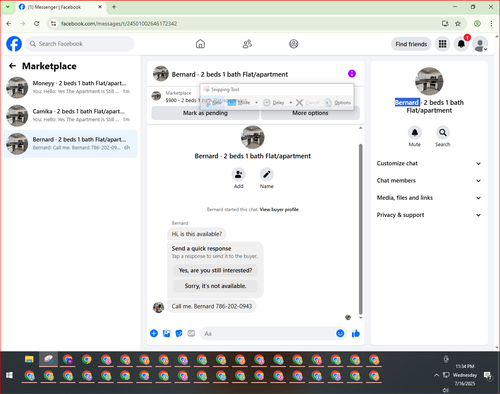Switch to the Messenger | Facebook tab
This screenshot has height=394, width=500.
coord(60,7)
